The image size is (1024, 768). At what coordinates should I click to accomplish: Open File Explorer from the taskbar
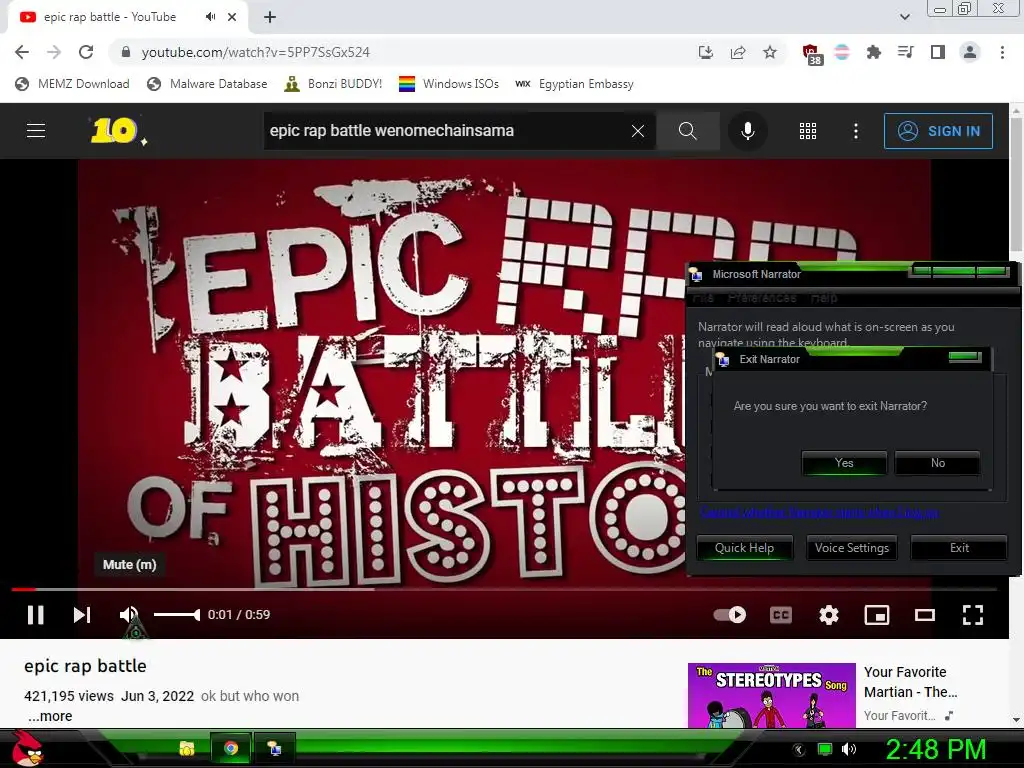pos(187,748)
